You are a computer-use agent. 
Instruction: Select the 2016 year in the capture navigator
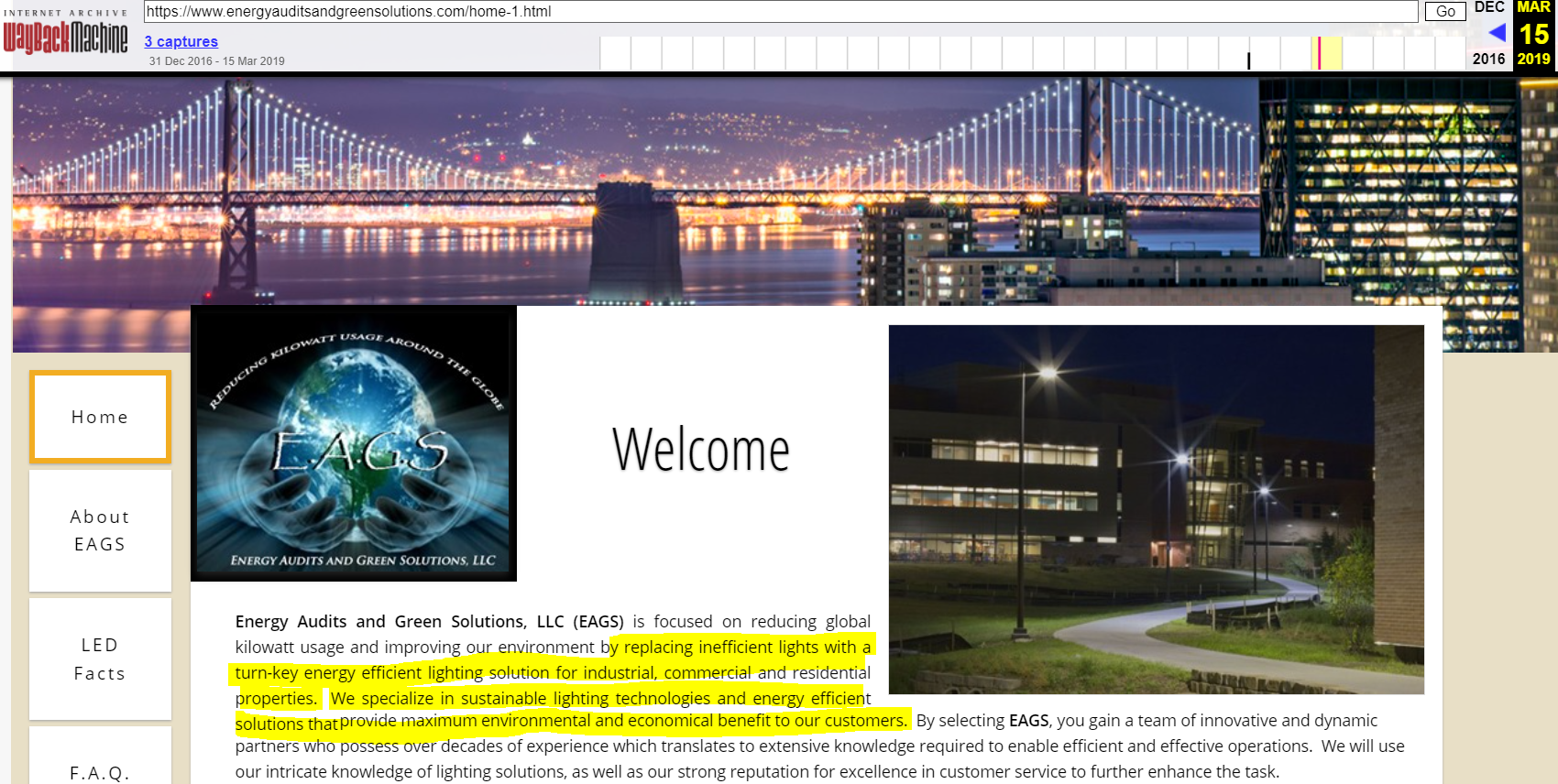pyautogui.click(x=1488, y=59)
